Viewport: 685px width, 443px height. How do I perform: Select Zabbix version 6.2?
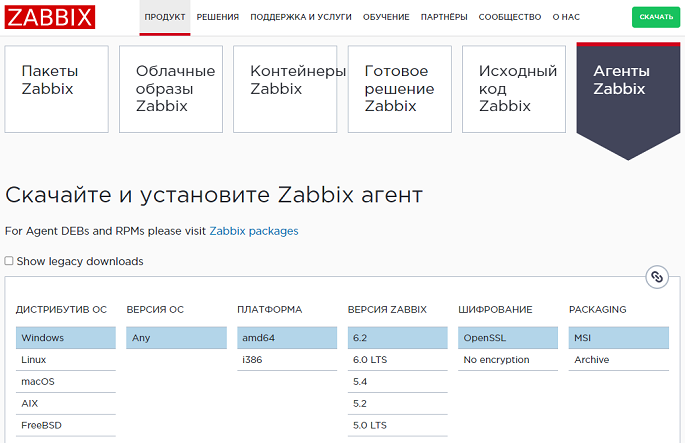(398, 338)
